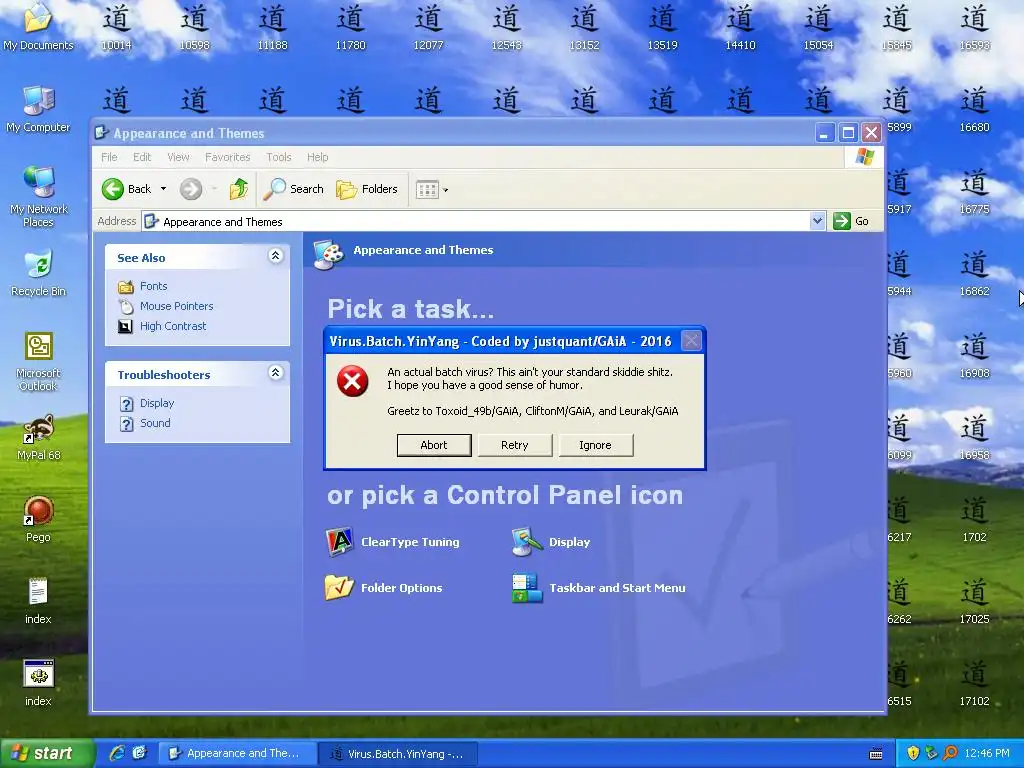
Task: Click the on-screen keyboard tray icon
Action: coord(876,754)
